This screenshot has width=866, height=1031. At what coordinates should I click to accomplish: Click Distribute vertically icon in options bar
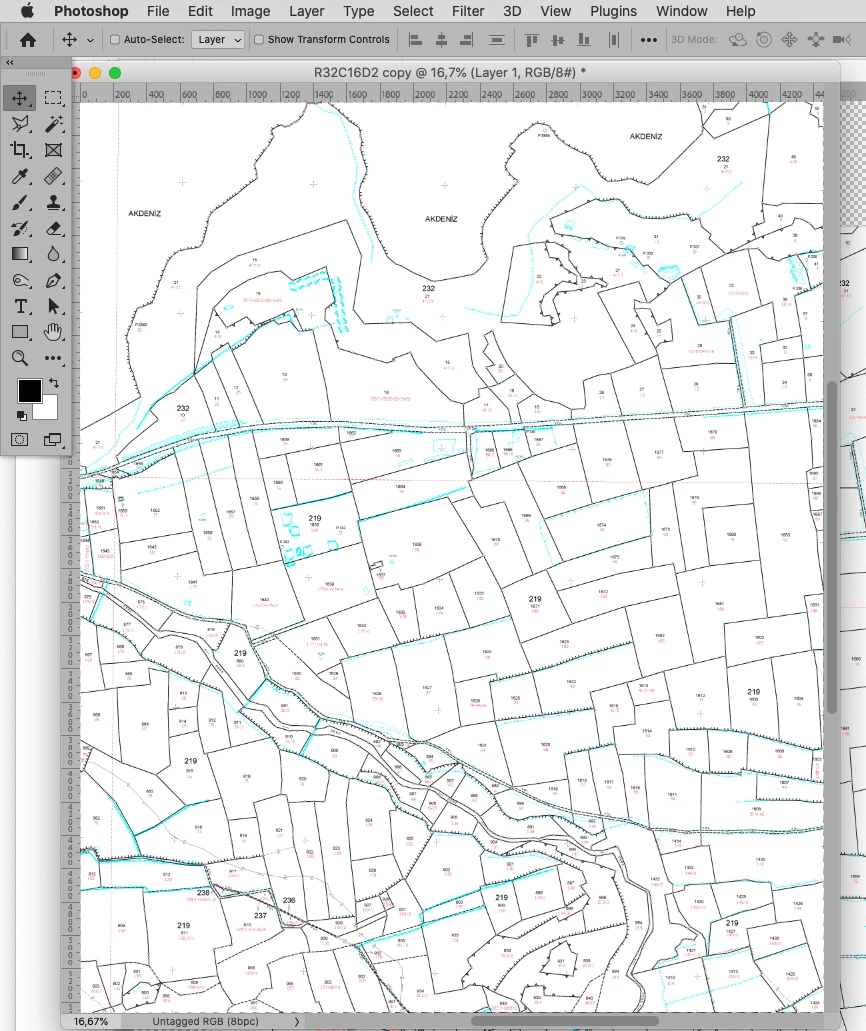496,40
